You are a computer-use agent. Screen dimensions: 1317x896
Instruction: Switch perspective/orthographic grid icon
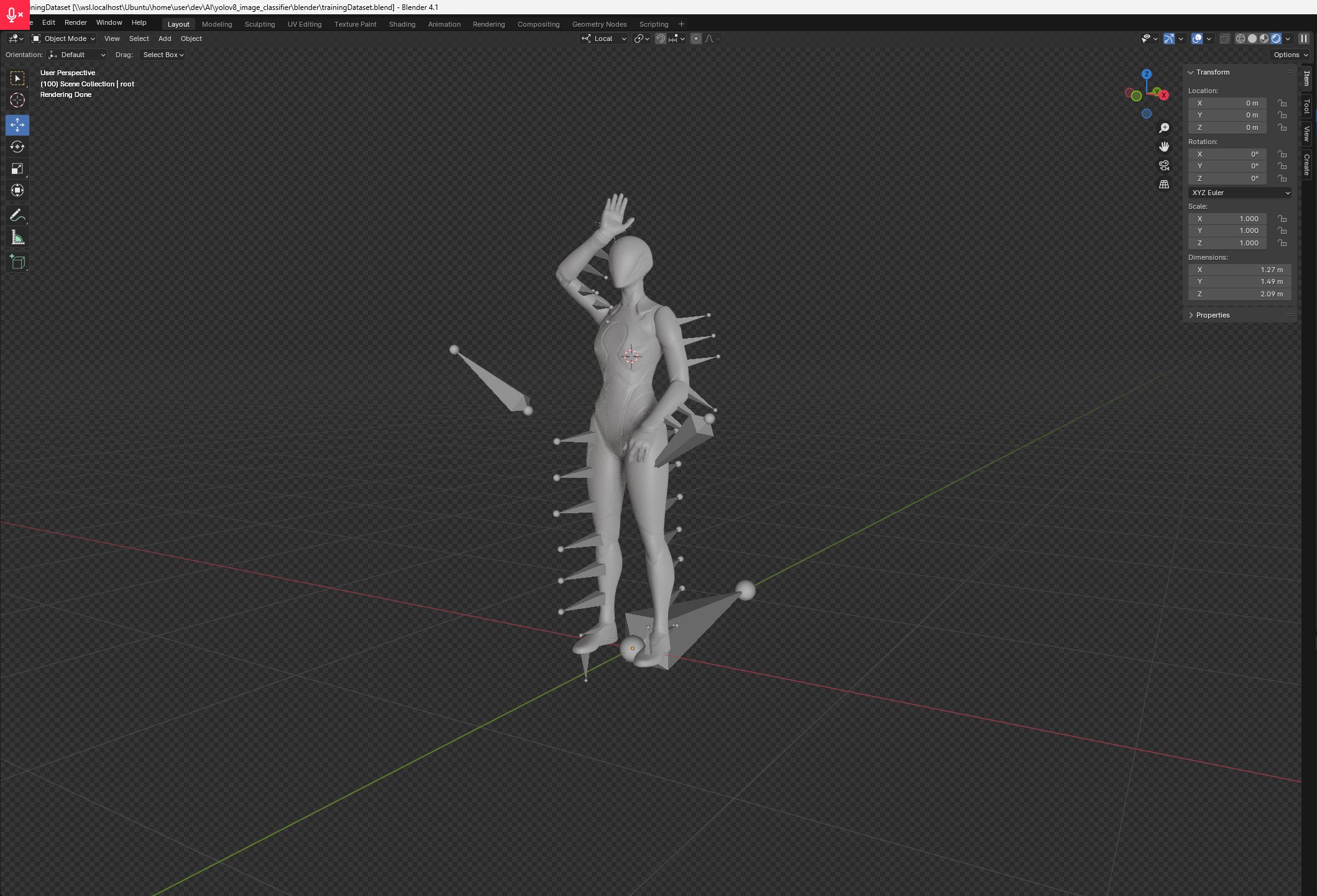1164,185
